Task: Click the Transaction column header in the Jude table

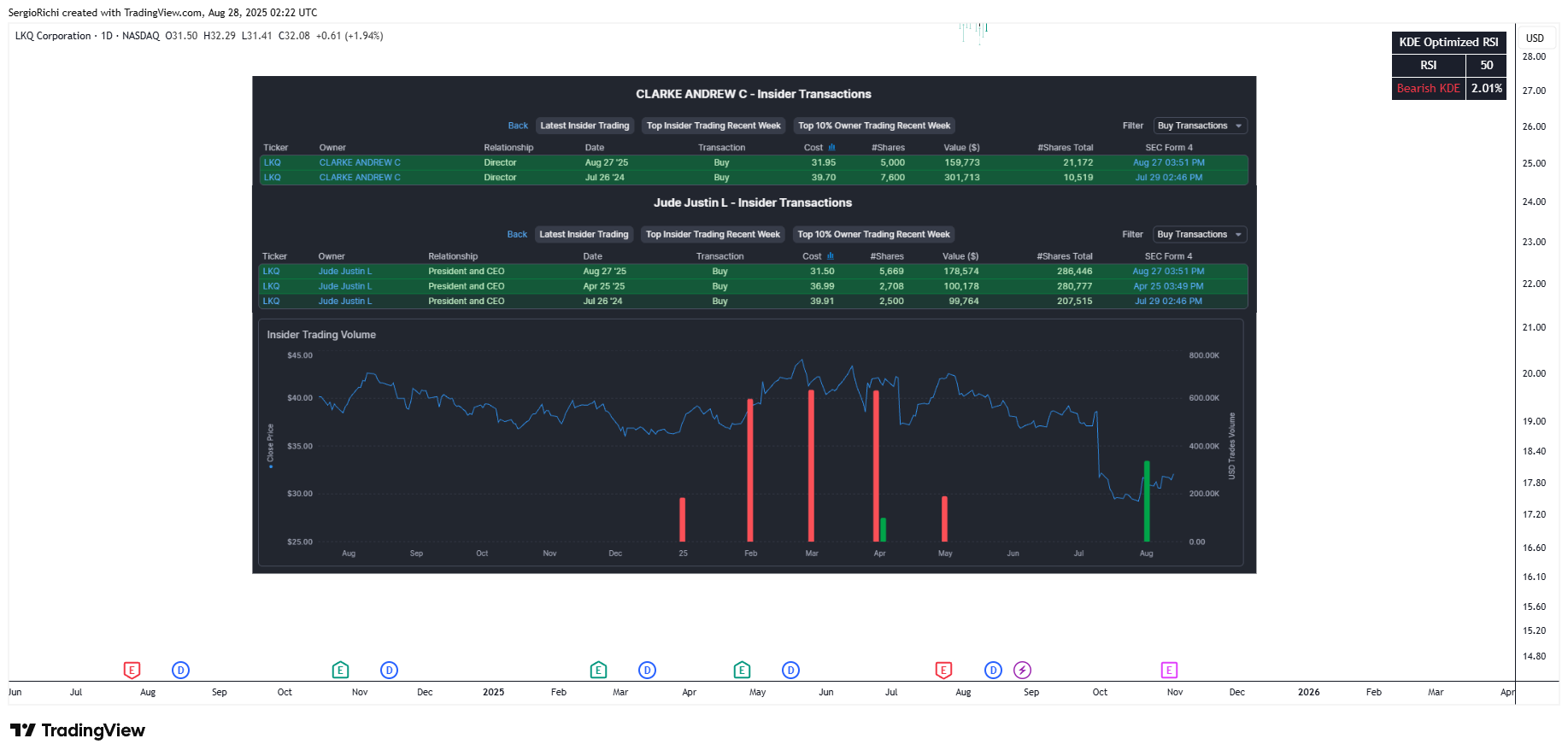Action: point(719,256)
